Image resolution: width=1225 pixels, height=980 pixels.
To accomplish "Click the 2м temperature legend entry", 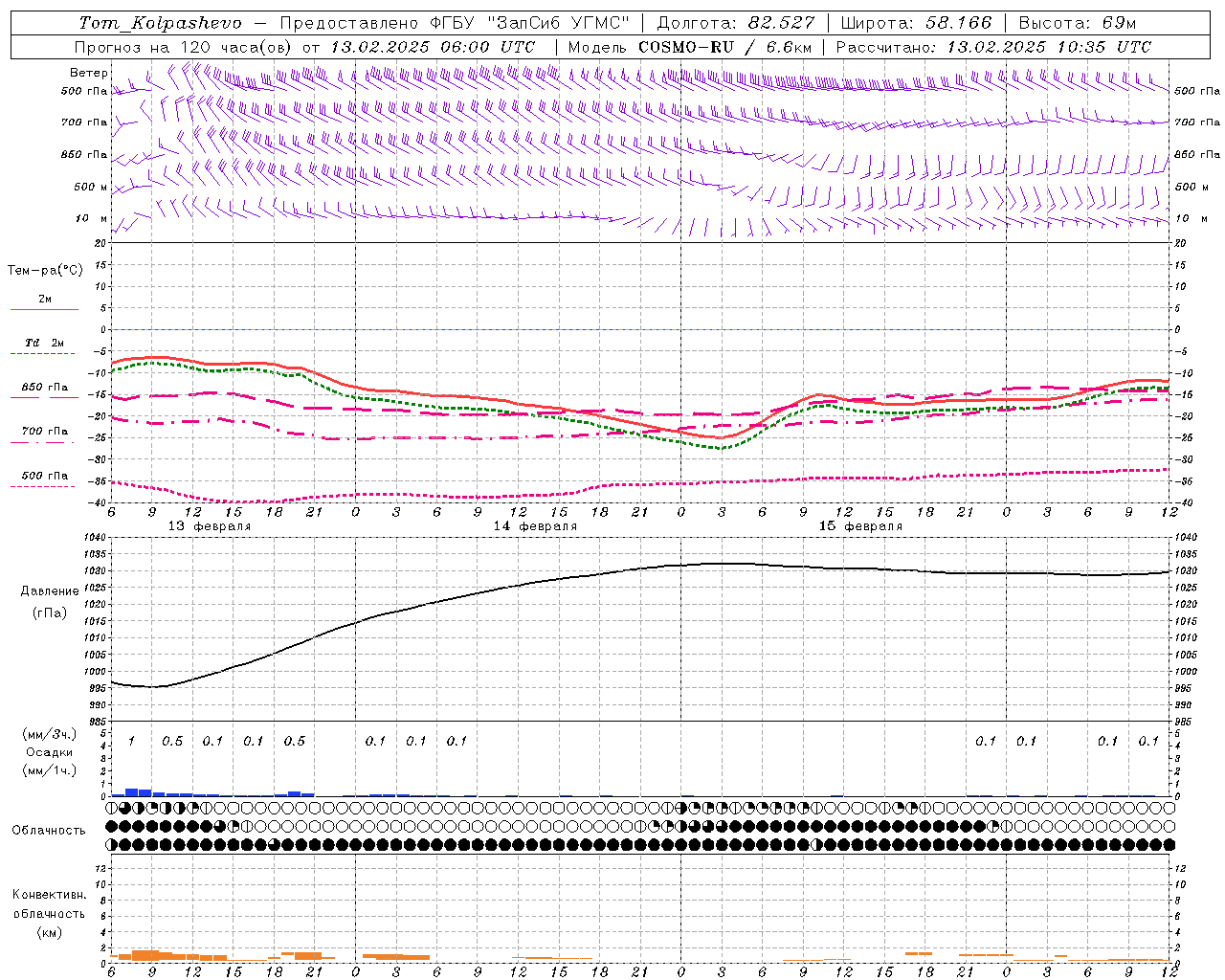I will (44, 300).
